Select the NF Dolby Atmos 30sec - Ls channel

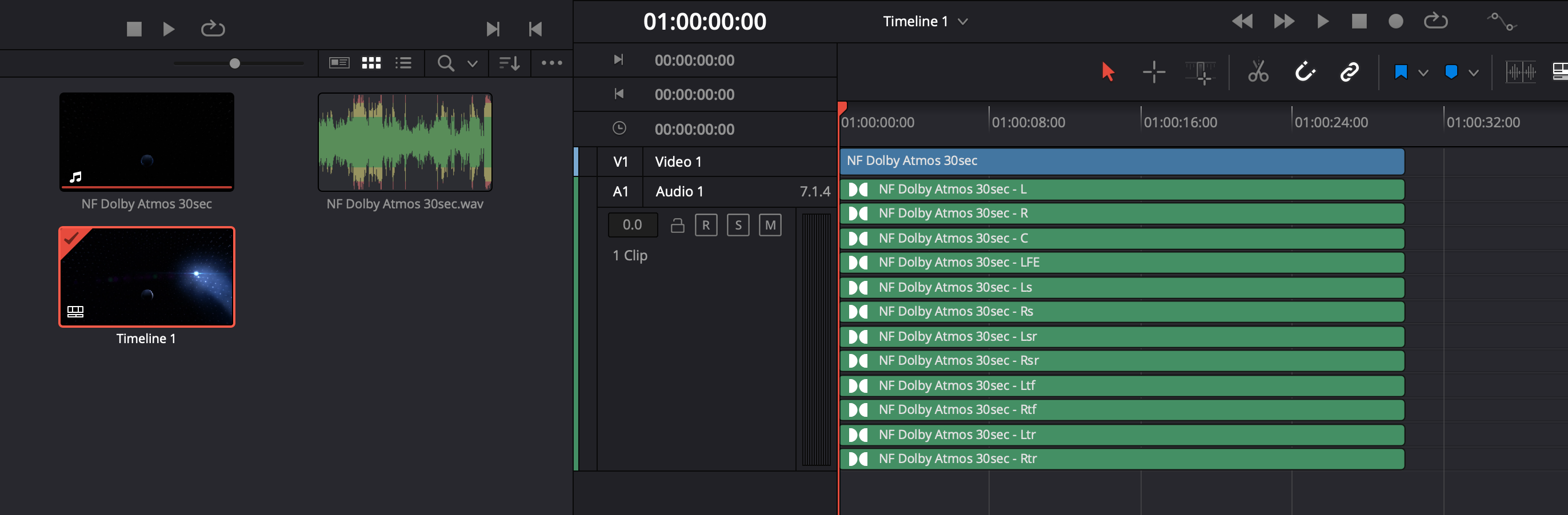pos(1122,288)
